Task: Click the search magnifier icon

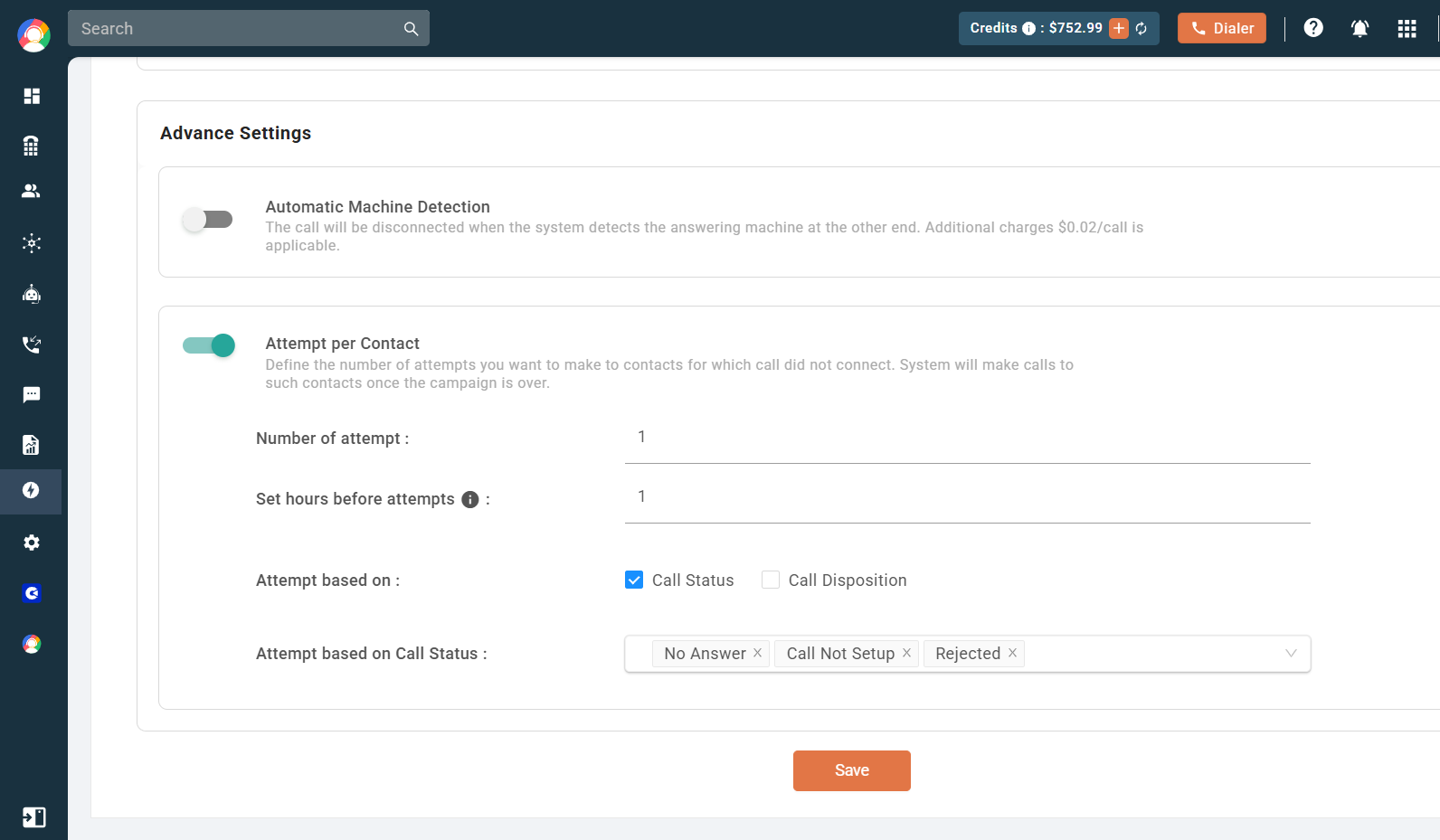Action: pos(411,29)
